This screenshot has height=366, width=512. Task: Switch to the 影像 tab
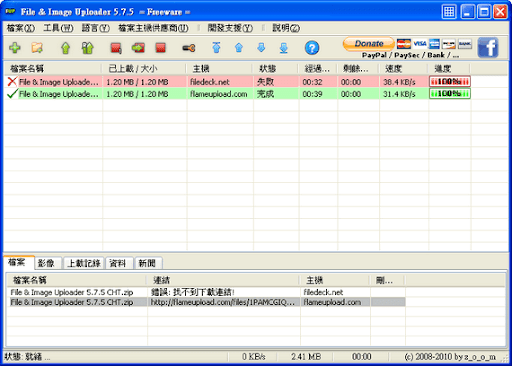click(x=48, y=263)
